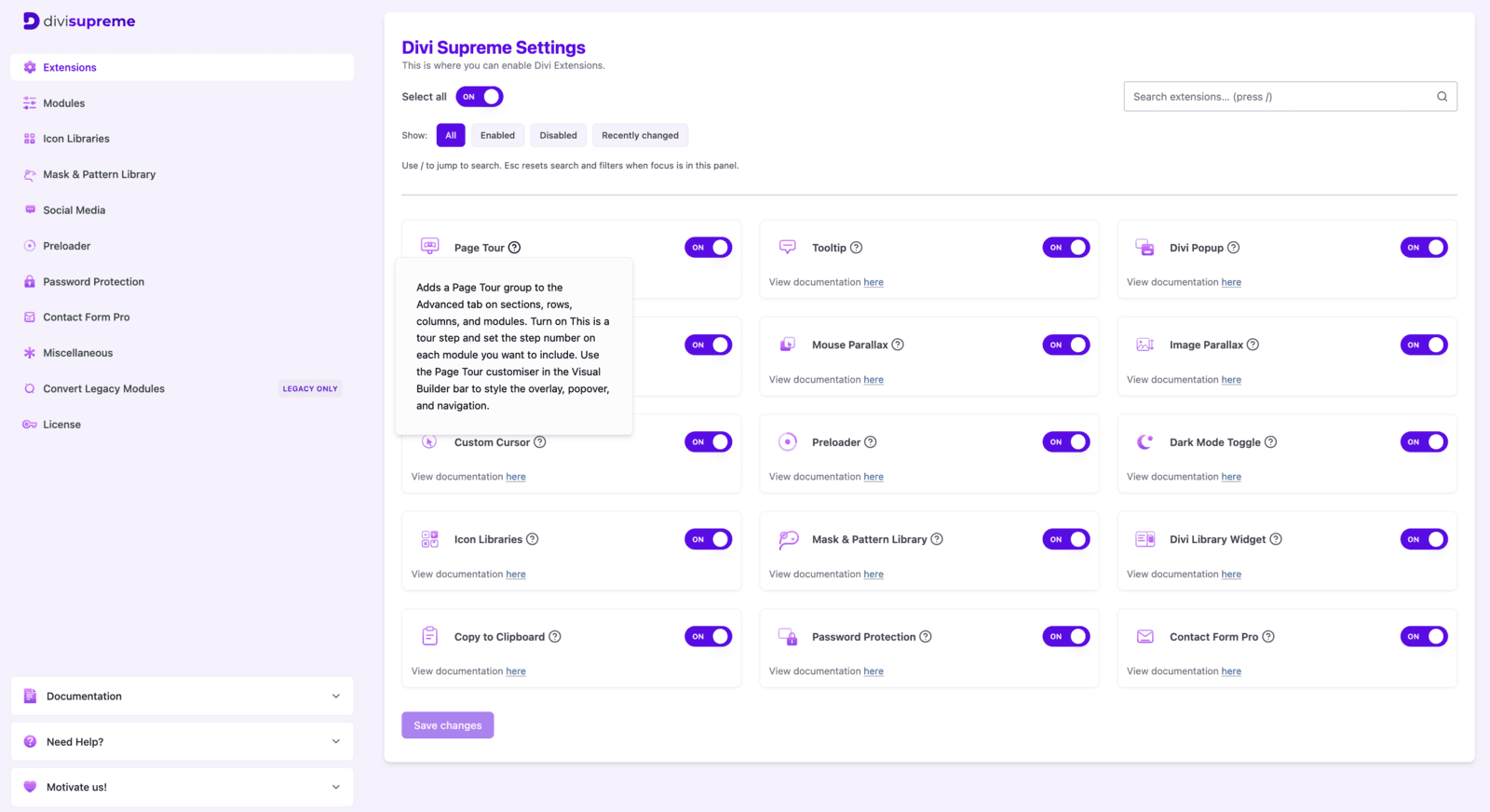
Task: Click the Page Tour help icon
Action: click(x=514, y=248)
